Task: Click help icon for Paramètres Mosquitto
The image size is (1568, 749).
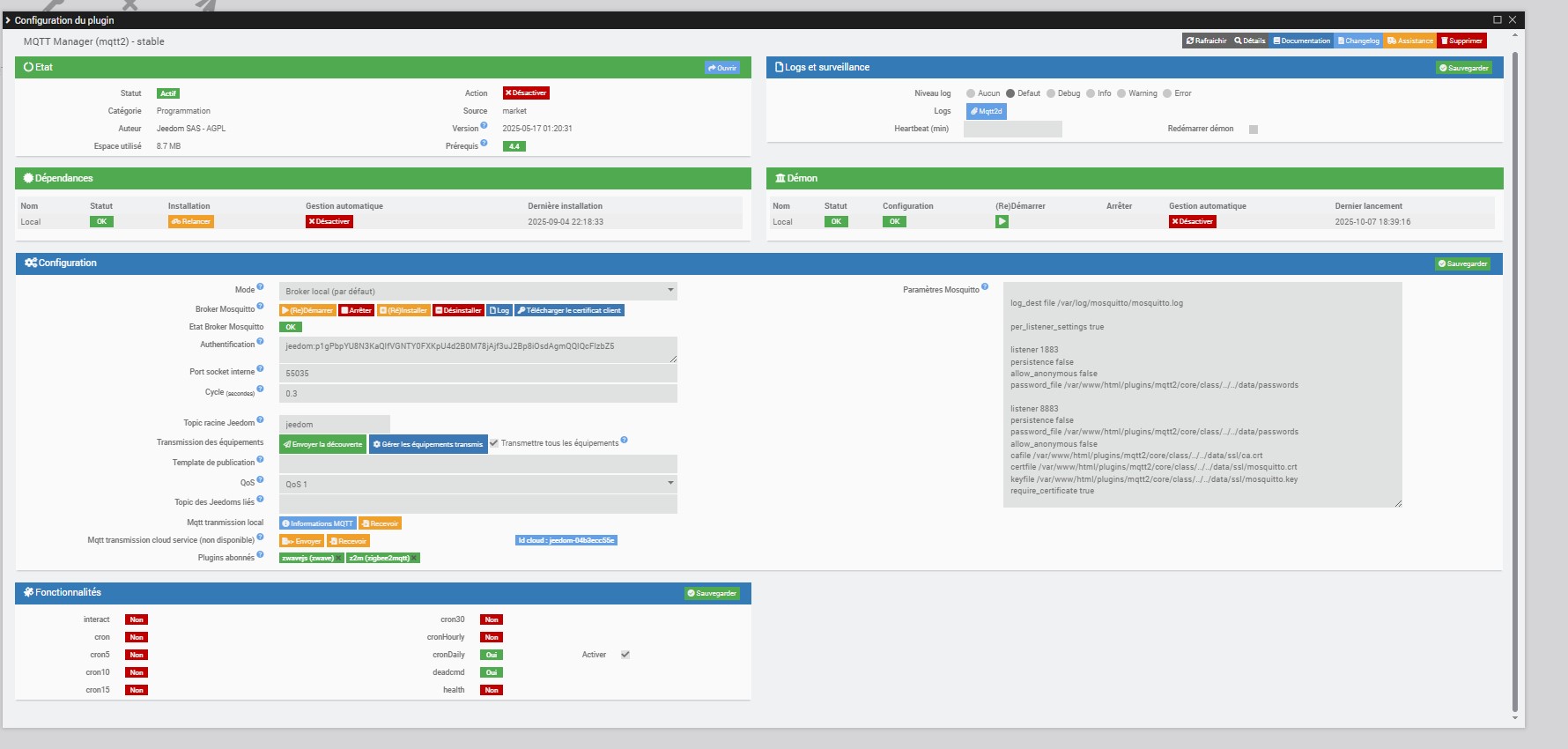Action: (985, 286)
